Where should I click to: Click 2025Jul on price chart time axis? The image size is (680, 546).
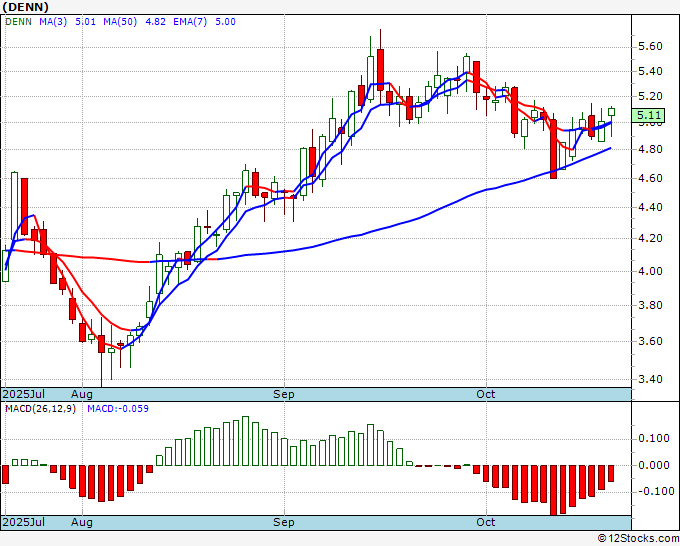24,394
